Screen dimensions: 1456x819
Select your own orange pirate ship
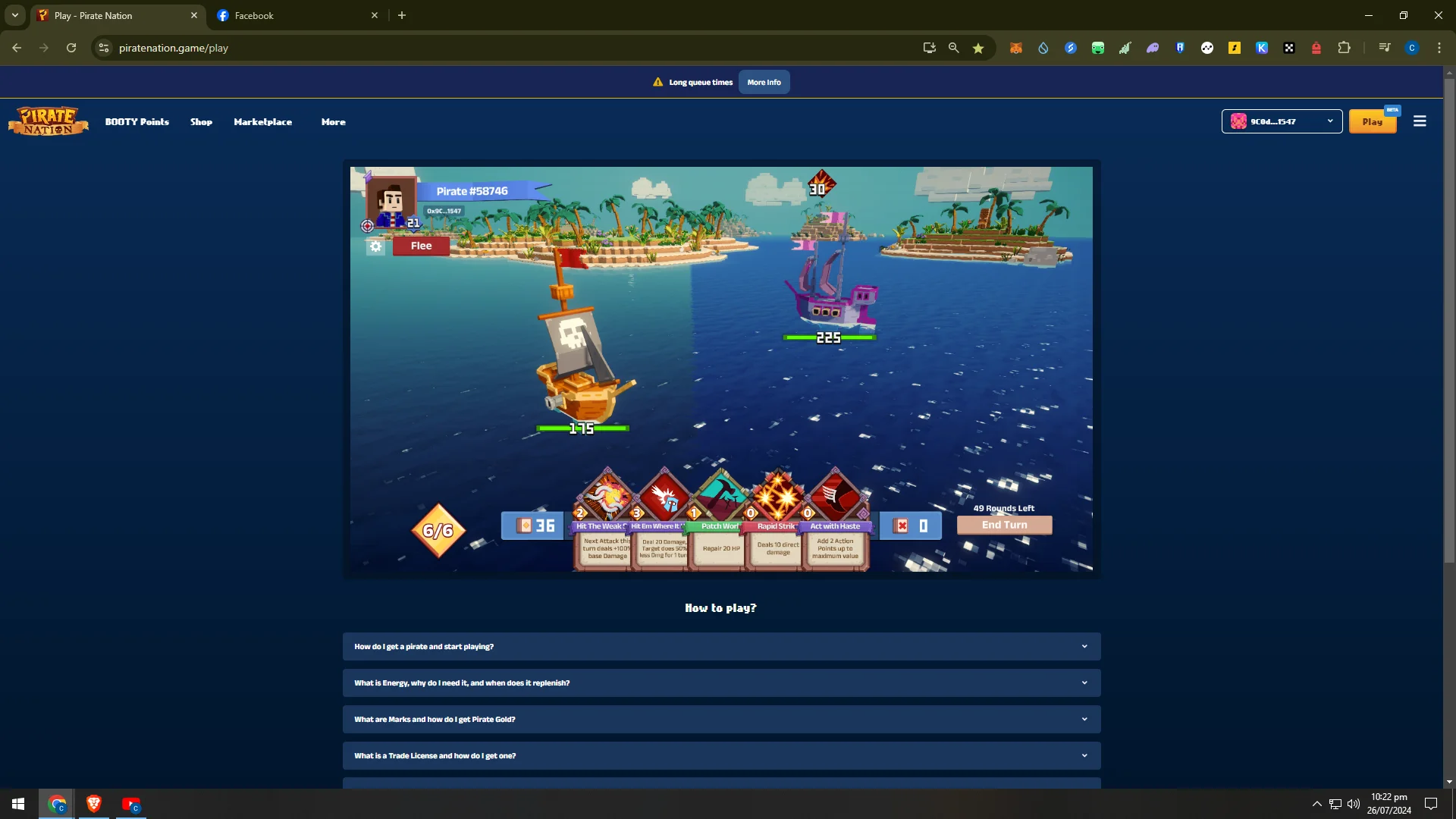(x=582, y=337)
